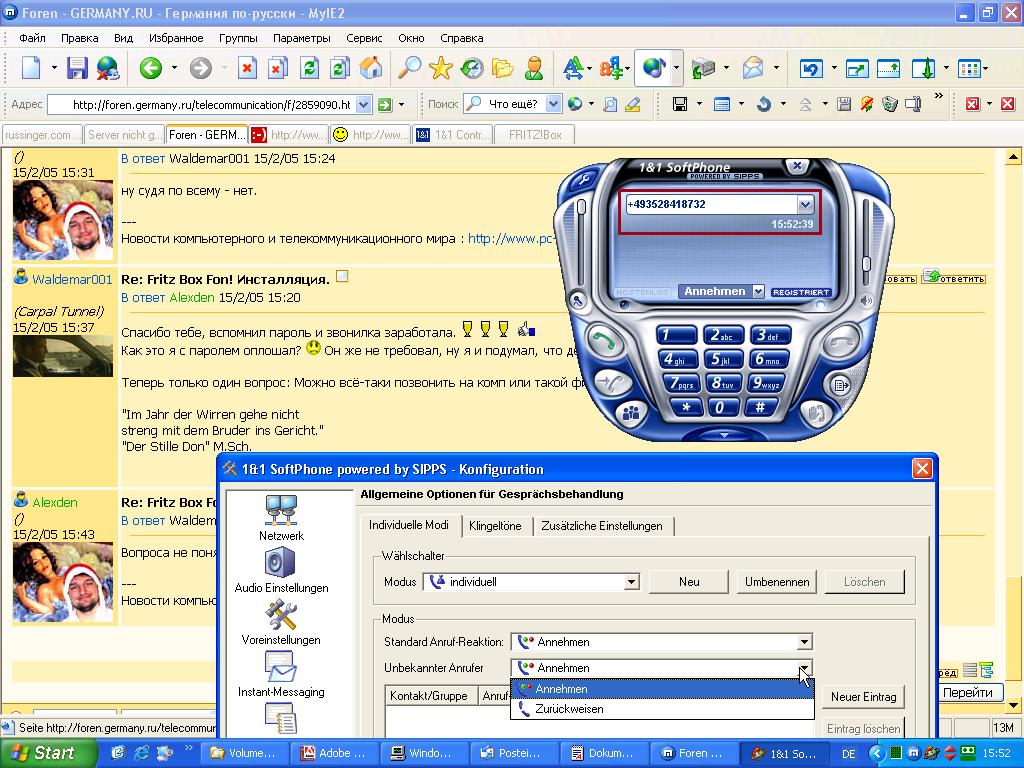Open the http://www.pc news link
1024x768 pixels.
pyautogui.click(x=510, y=238)
